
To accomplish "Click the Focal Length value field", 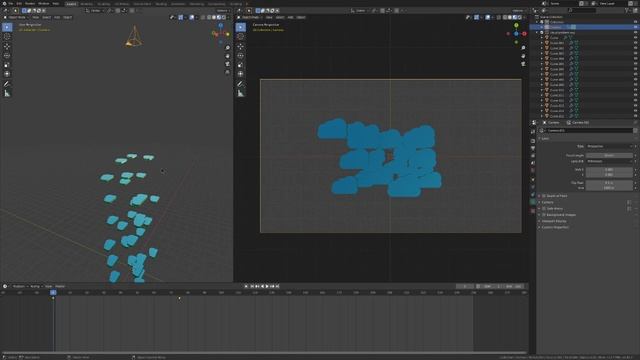I will click(610, 156).
